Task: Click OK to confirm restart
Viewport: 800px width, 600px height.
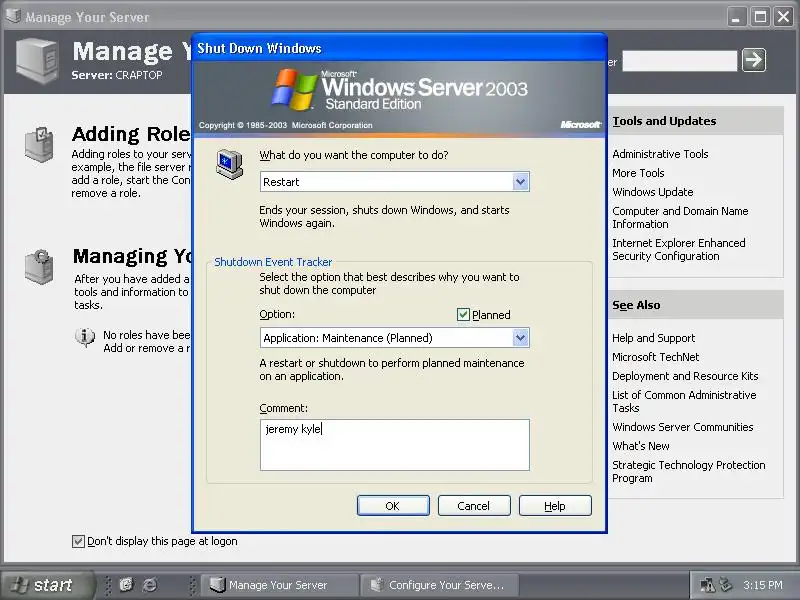Action: click(393, 506)
